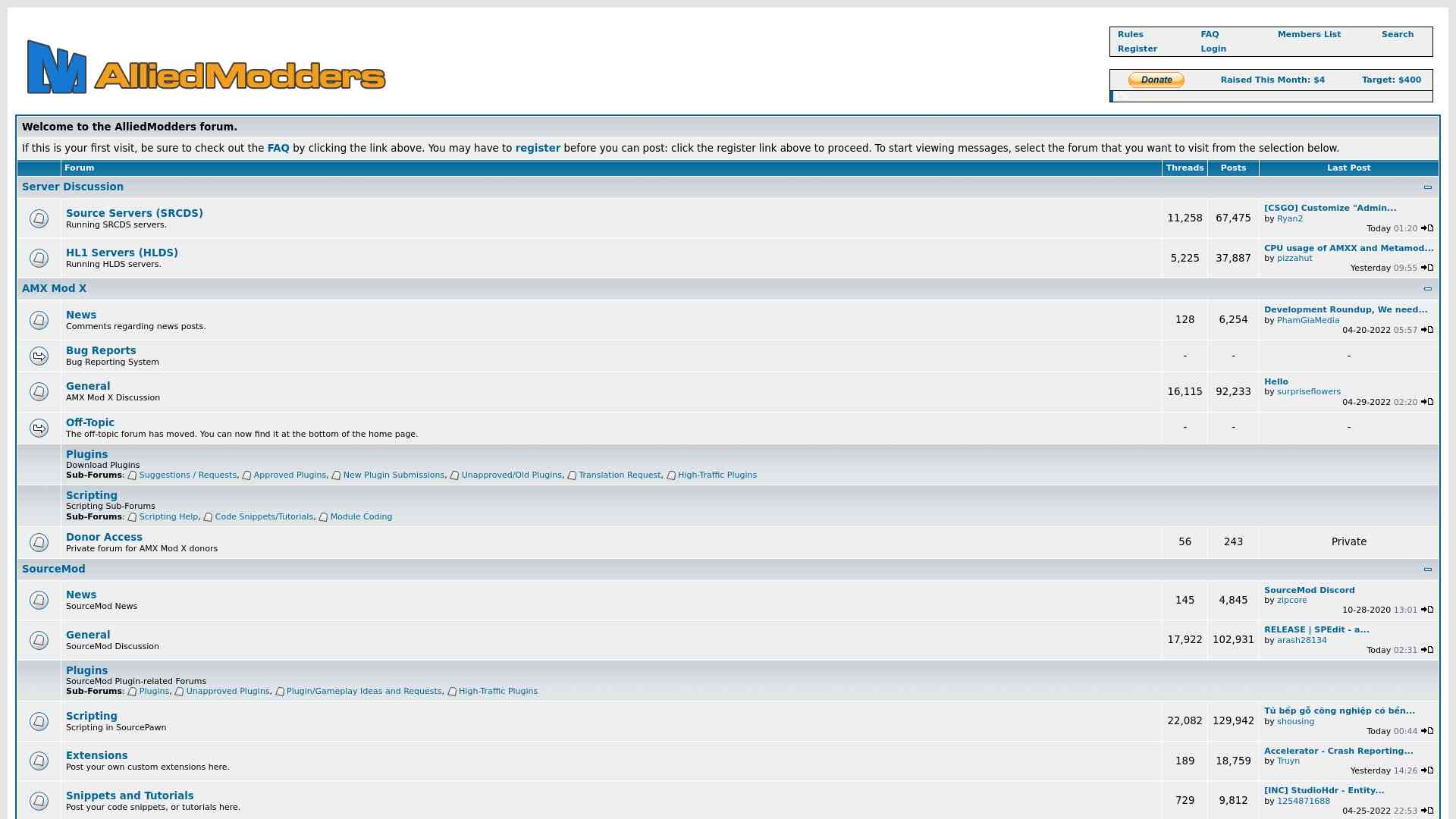Click the Scripting Help sub-forum icon
The width and height of the screenshot is (1456, 819).
click(132, 517)
